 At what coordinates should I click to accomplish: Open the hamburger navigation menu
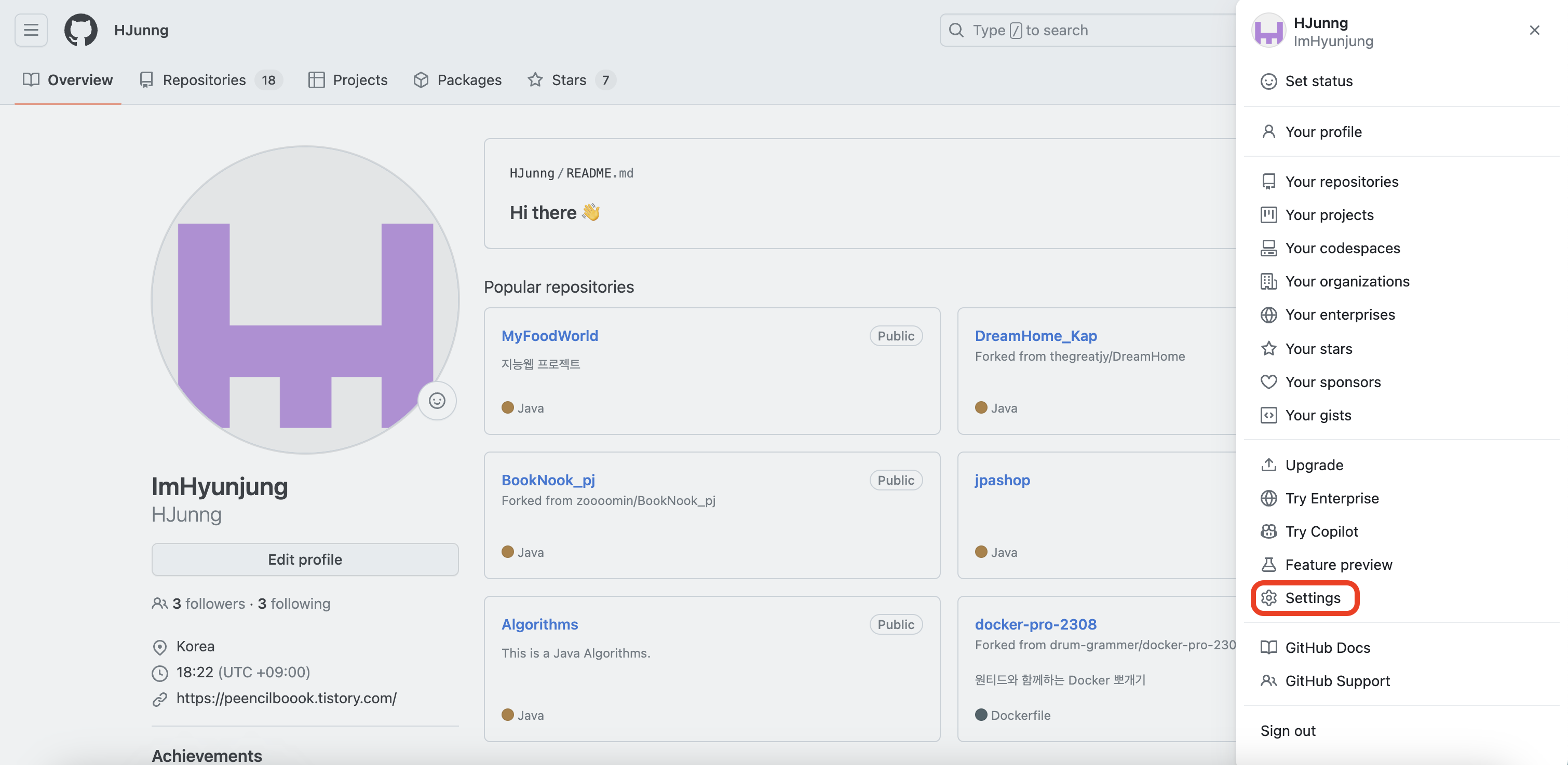(x=31, y=30)
